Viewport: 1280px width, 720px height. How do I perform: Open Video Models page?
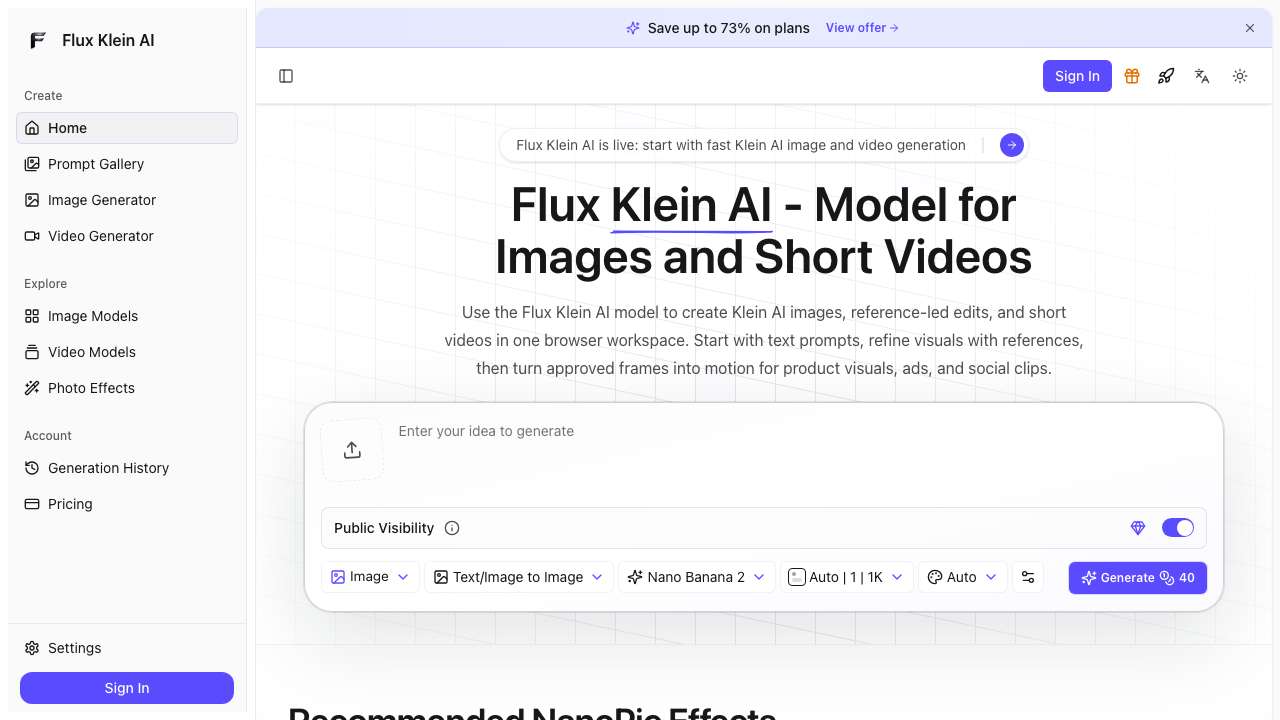click(x=127, y=352)
